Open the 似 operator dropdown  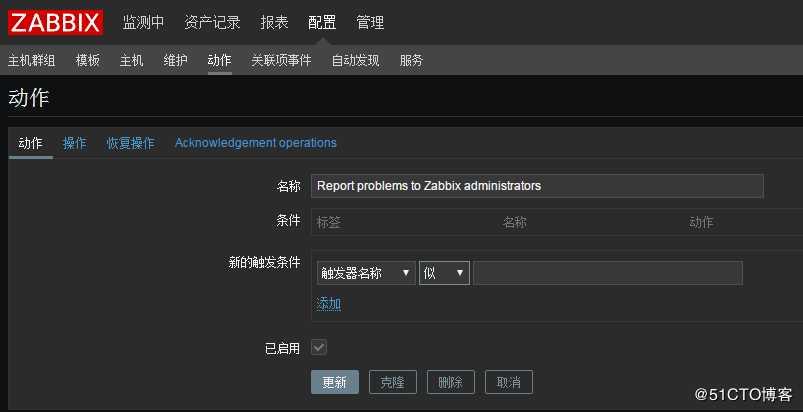pyautogui.click(x=444, y=273)
